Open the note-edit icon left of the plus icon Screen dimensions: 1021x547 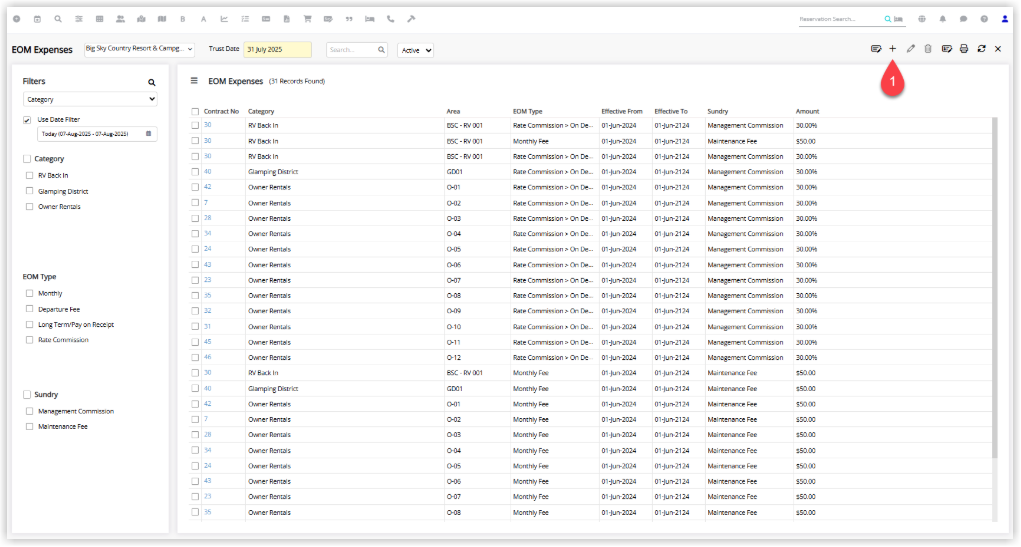click(876, 49)
